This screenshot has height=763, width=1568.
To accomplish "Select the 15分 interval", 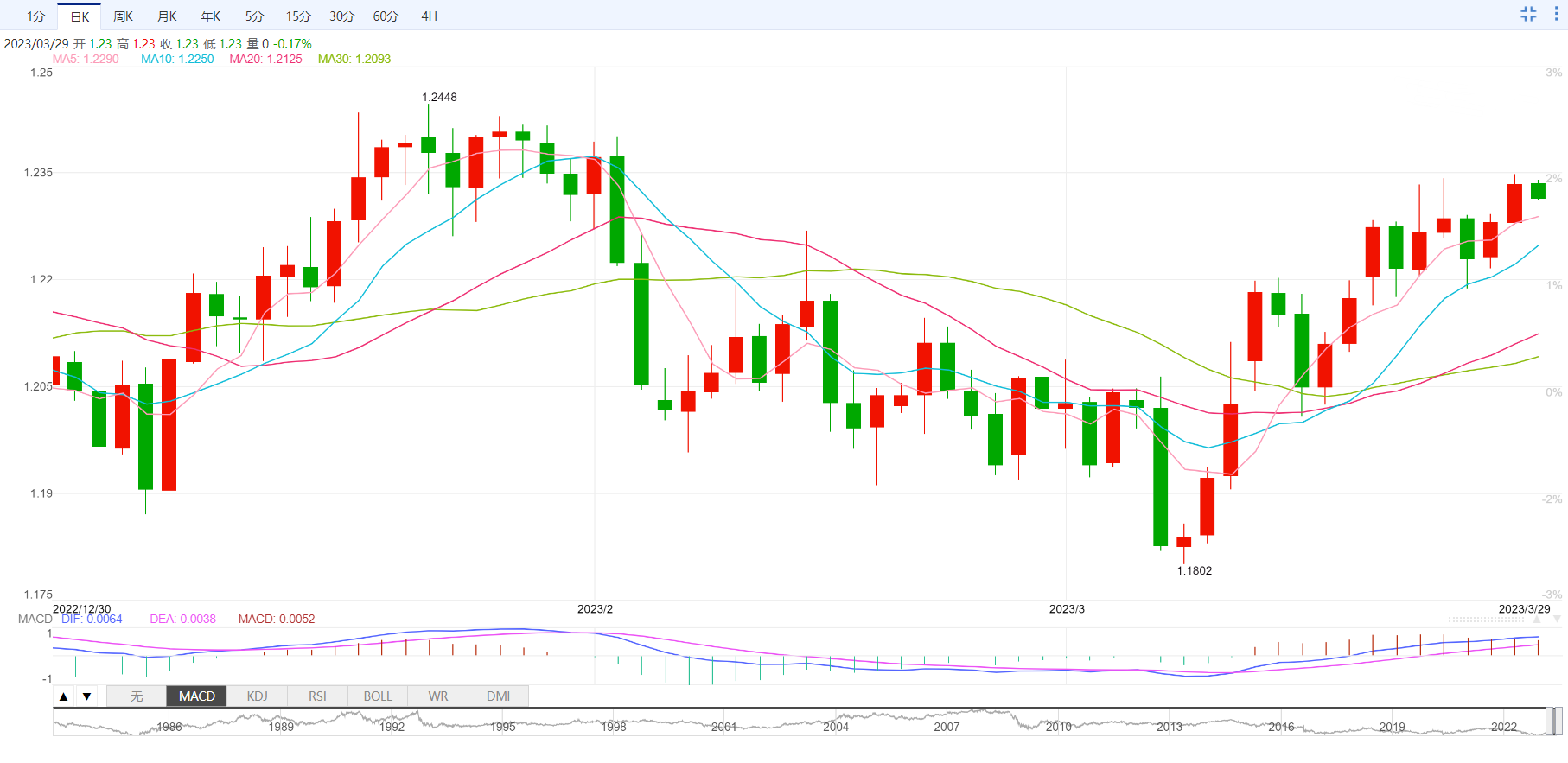I will 298,16.
